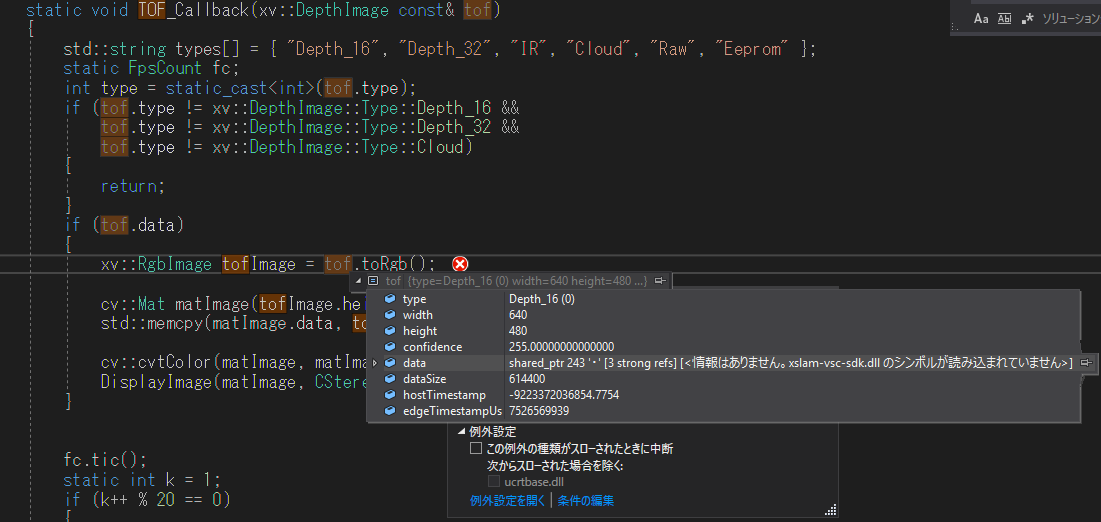Click the 条件の編集 link
1101x522 pixels.
586,500
